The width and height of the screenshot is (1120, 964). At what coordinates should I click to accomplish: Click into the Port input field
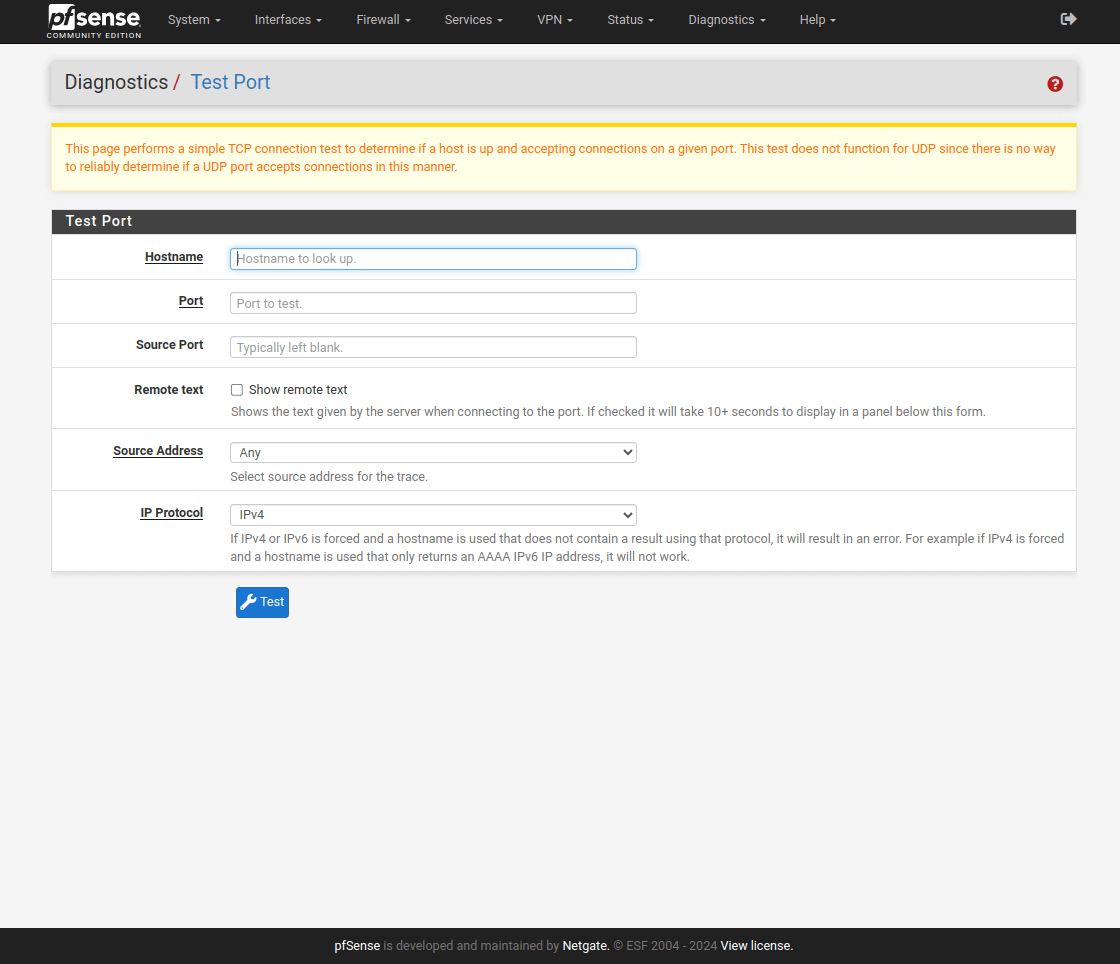(x=433, y=303)
